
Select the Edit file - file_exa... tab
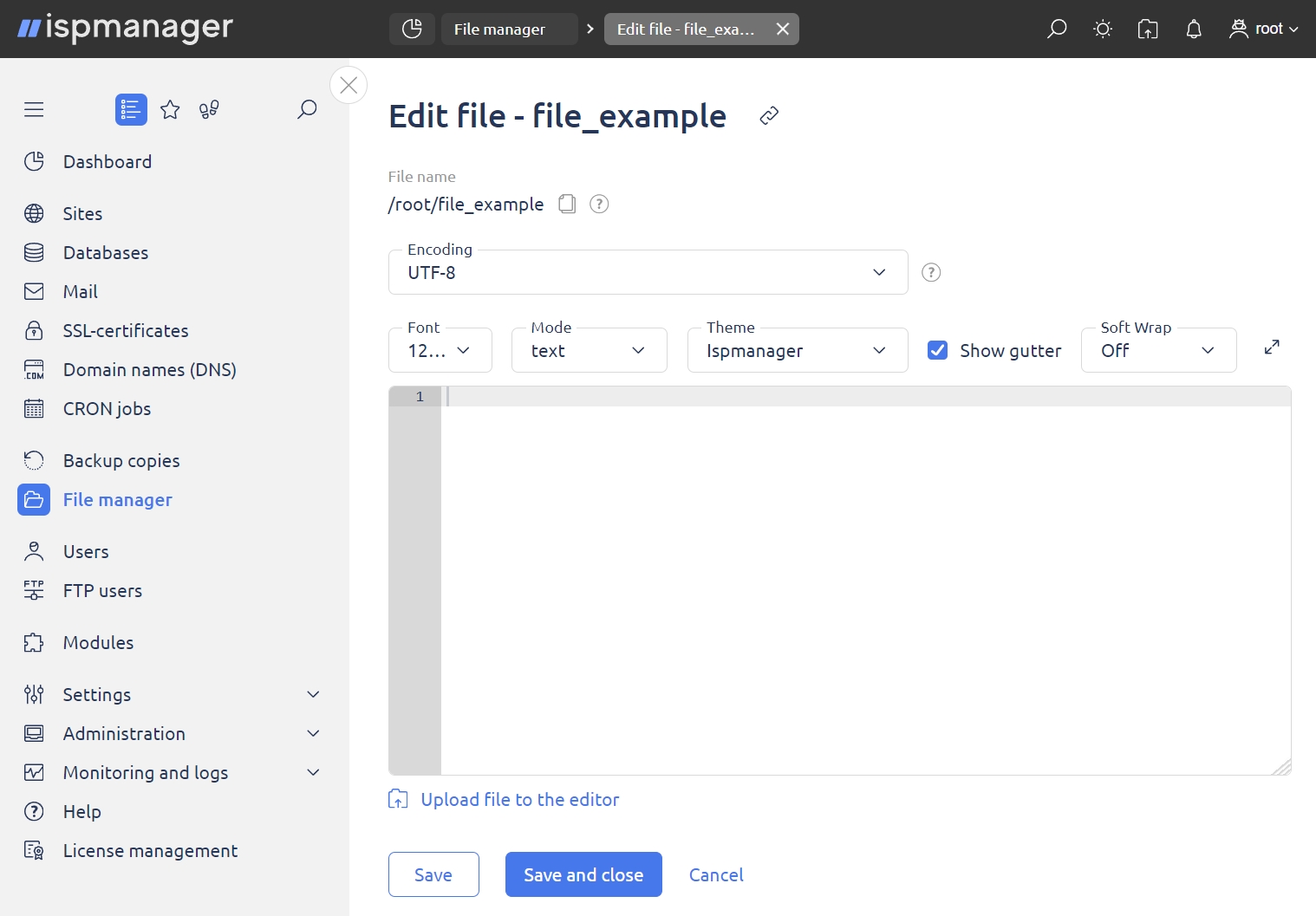click(x=686, y=29)
